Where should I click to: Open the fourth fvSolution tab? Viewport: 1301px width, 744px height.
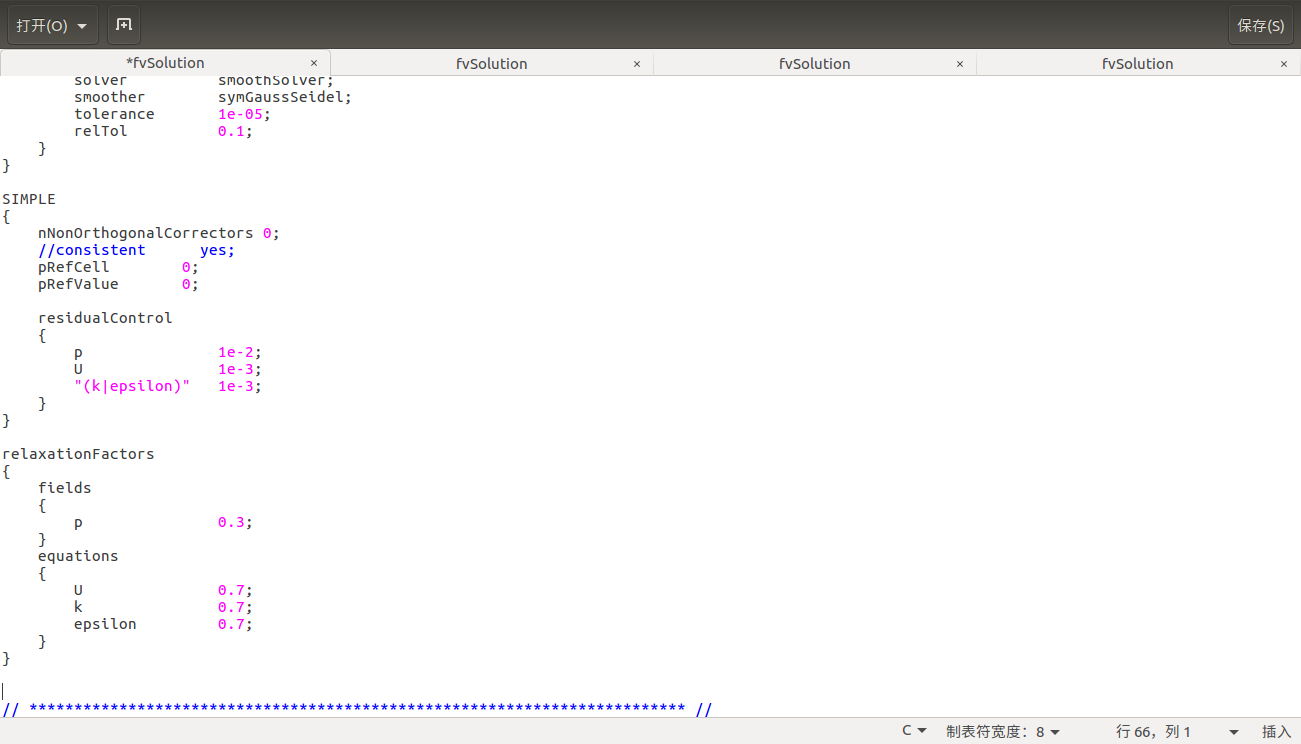[1137, 64]
